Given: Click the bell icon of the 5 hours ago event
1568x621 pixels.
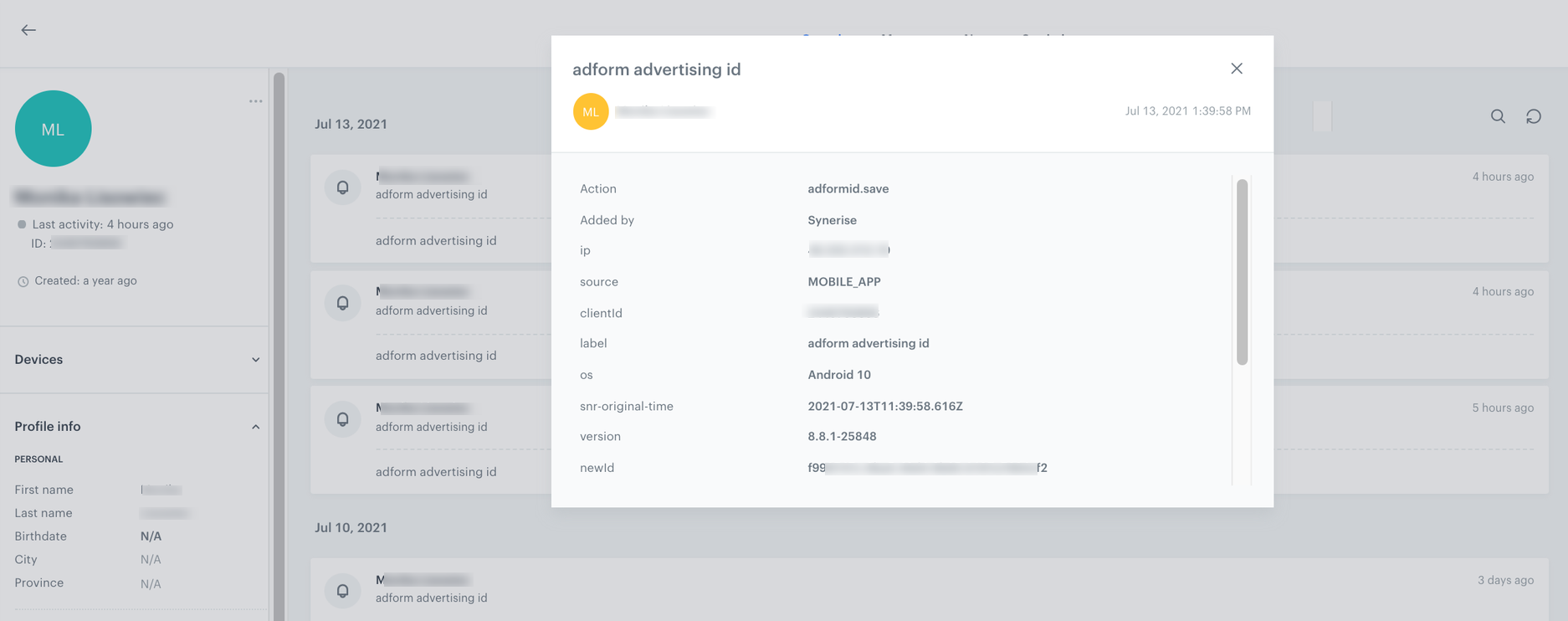Looking at the screenshot, I should point(343,418).
